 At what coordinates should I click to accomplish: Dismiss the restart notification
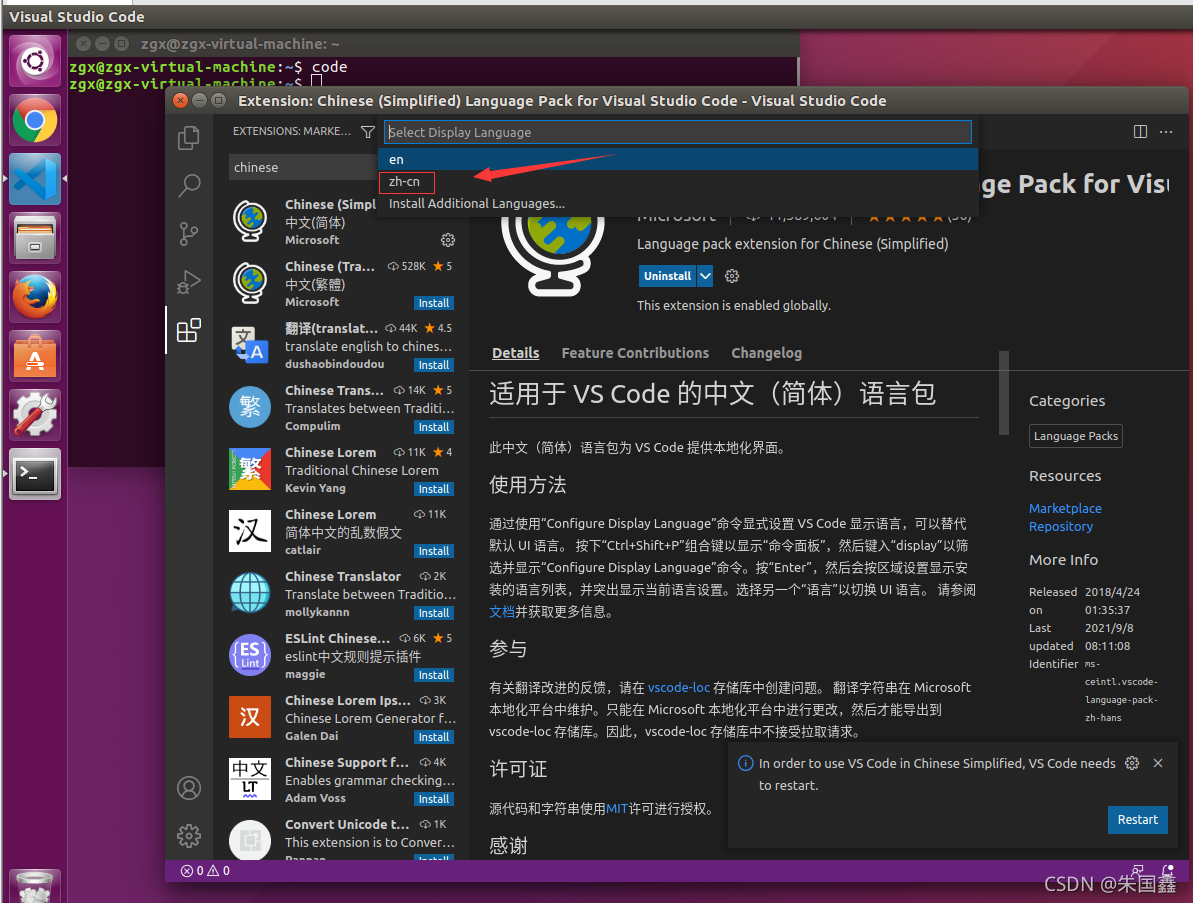point(1158,763)
